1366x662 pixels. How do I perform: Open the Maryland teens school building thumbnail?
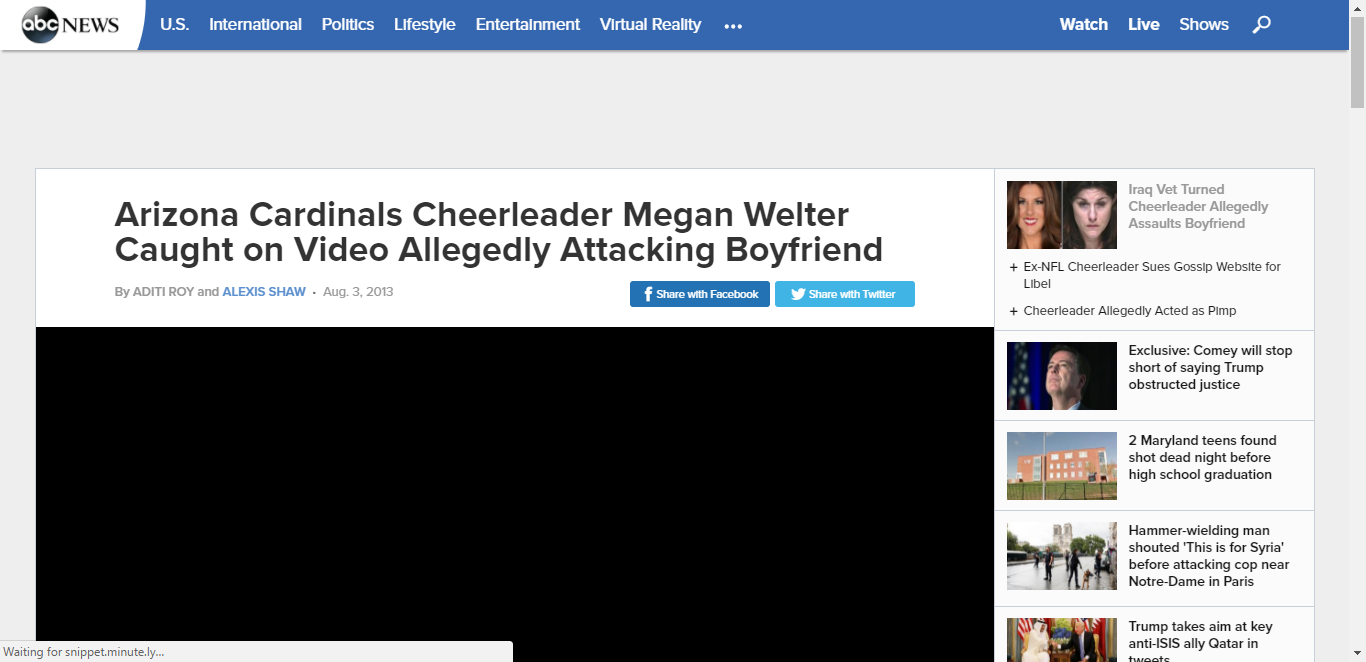click(1062, 466)
